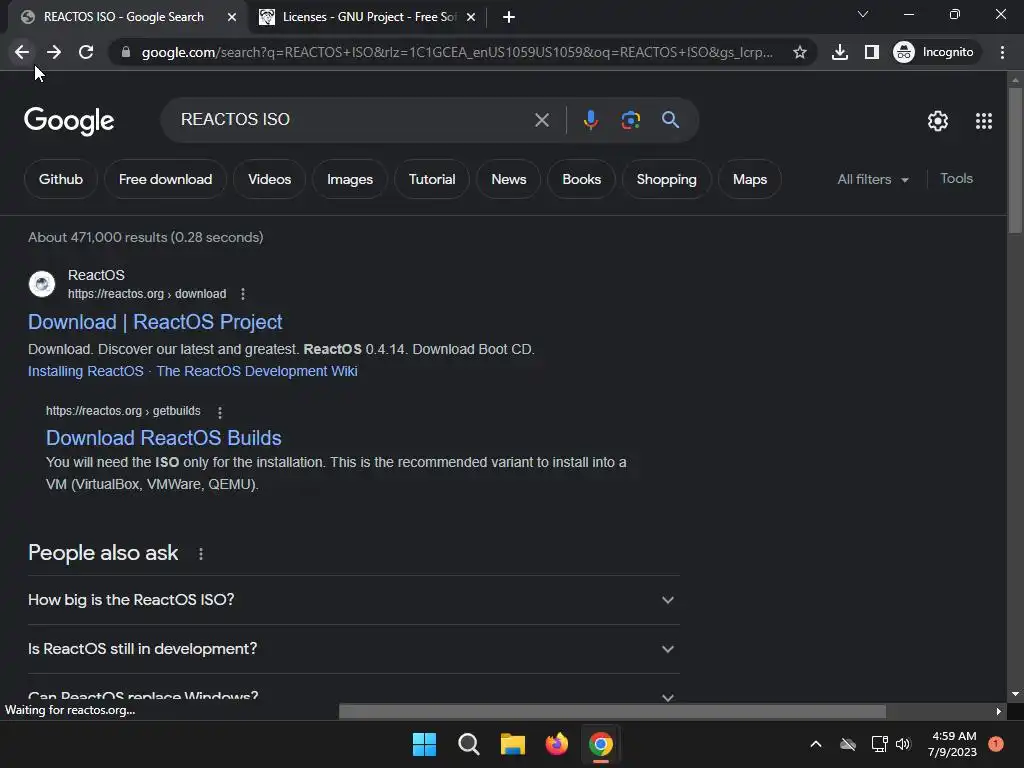Open Download | ReactOS Project link
The image size is (1024, 768).
tap(155, 322)
